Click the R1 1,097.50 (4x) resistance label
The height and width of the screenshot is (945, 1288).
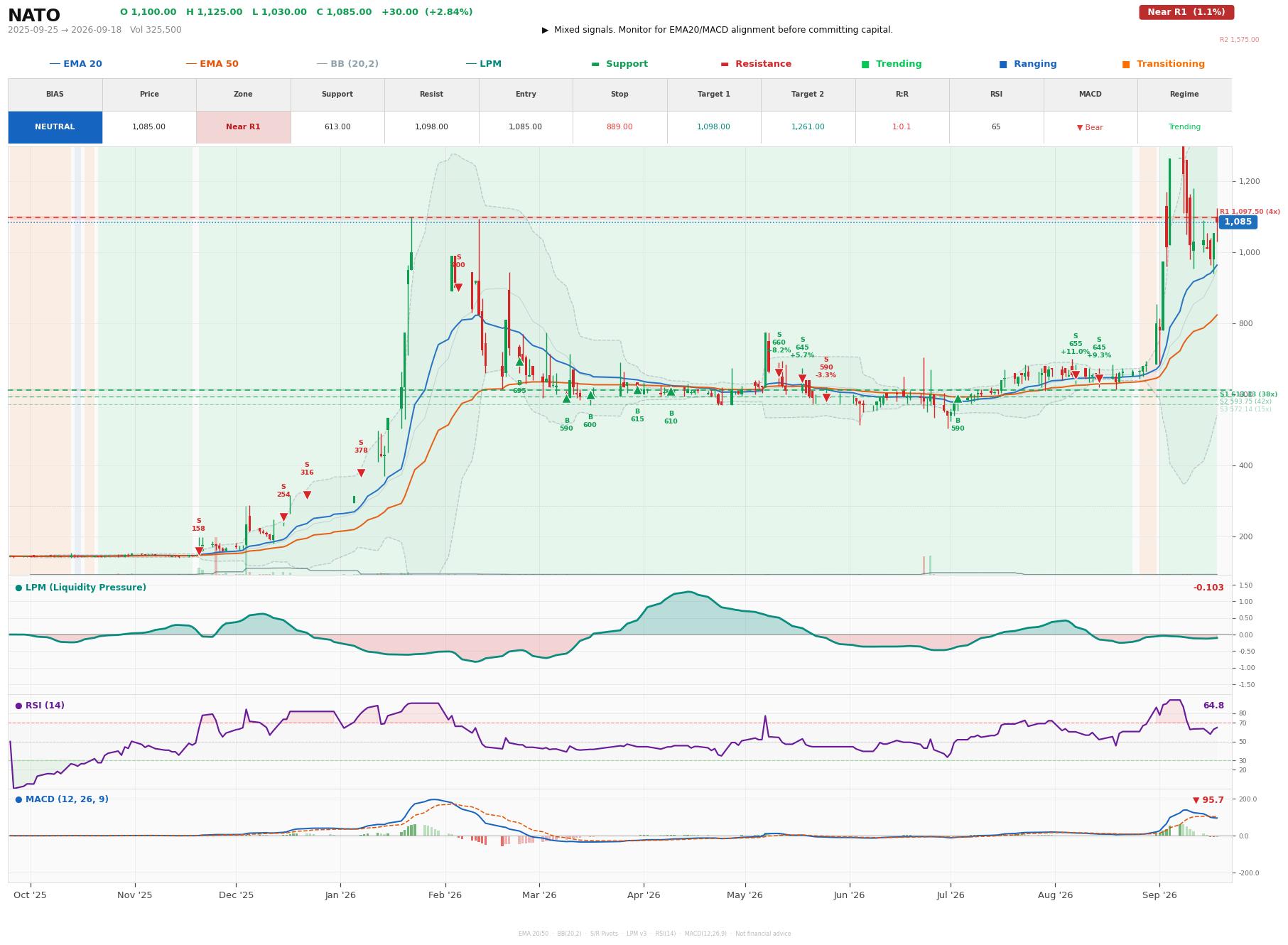click(x=1250, y=212)
